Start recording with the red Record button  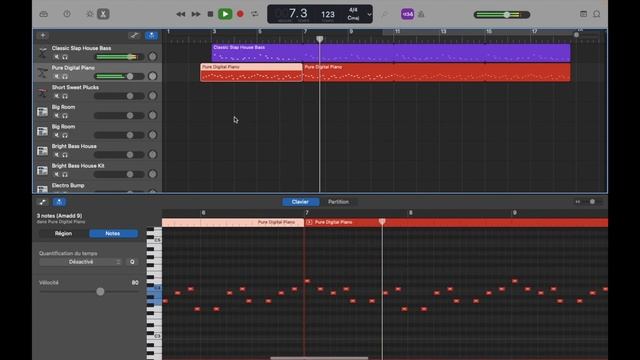240,14
